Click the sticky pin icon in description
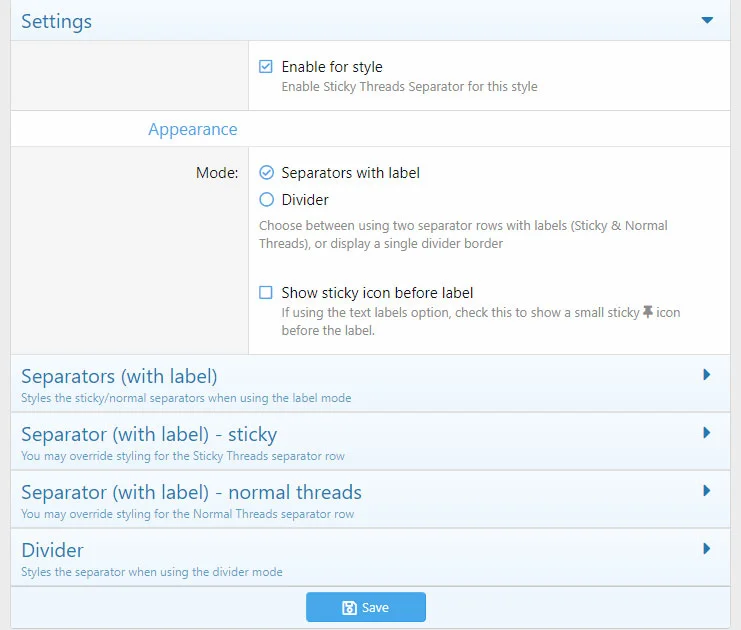This screenshot has width=741, height=630. click(x=647, y=313)
